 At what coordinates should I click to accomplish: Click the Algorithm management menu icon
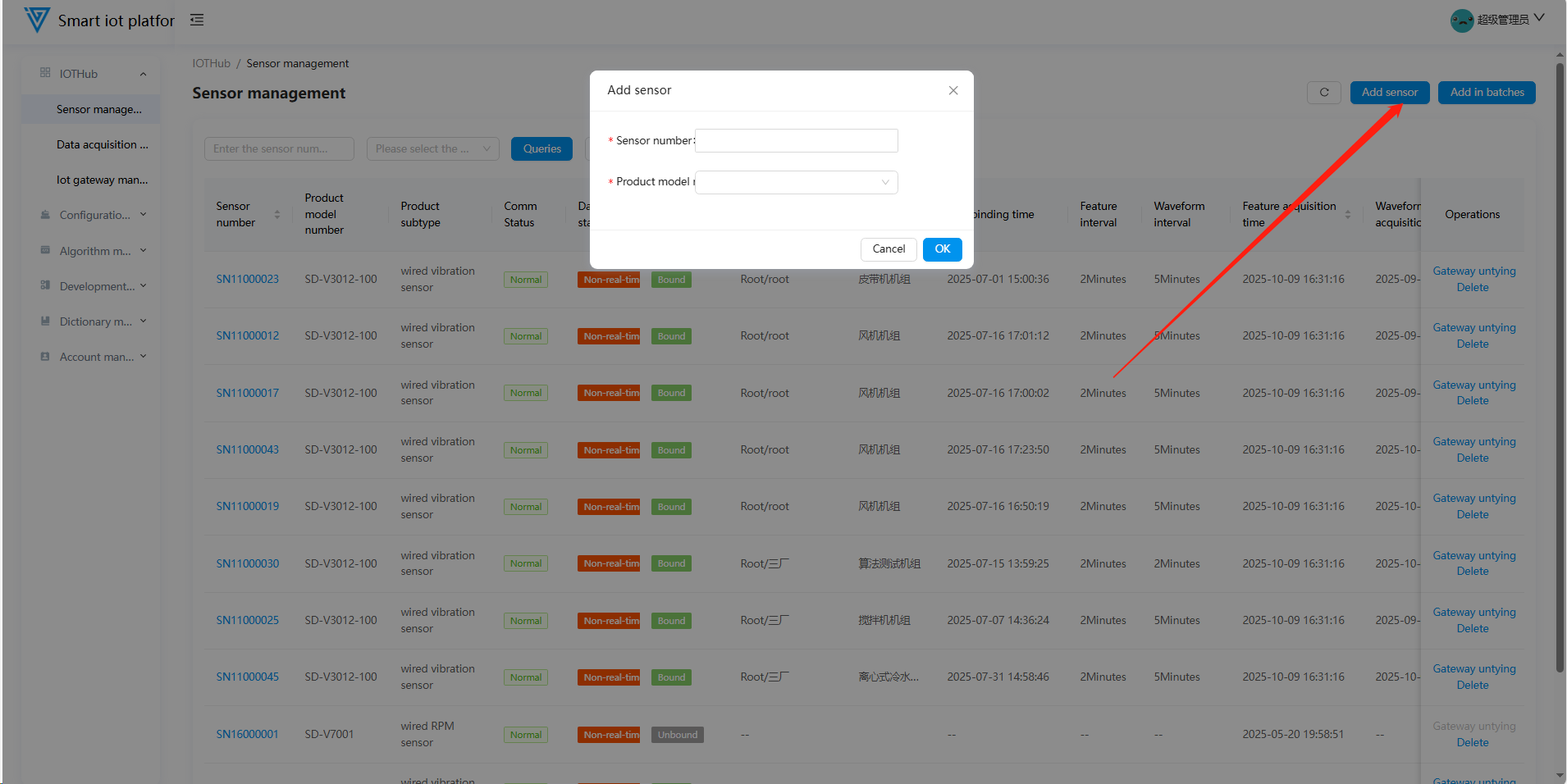click(45, 250)
